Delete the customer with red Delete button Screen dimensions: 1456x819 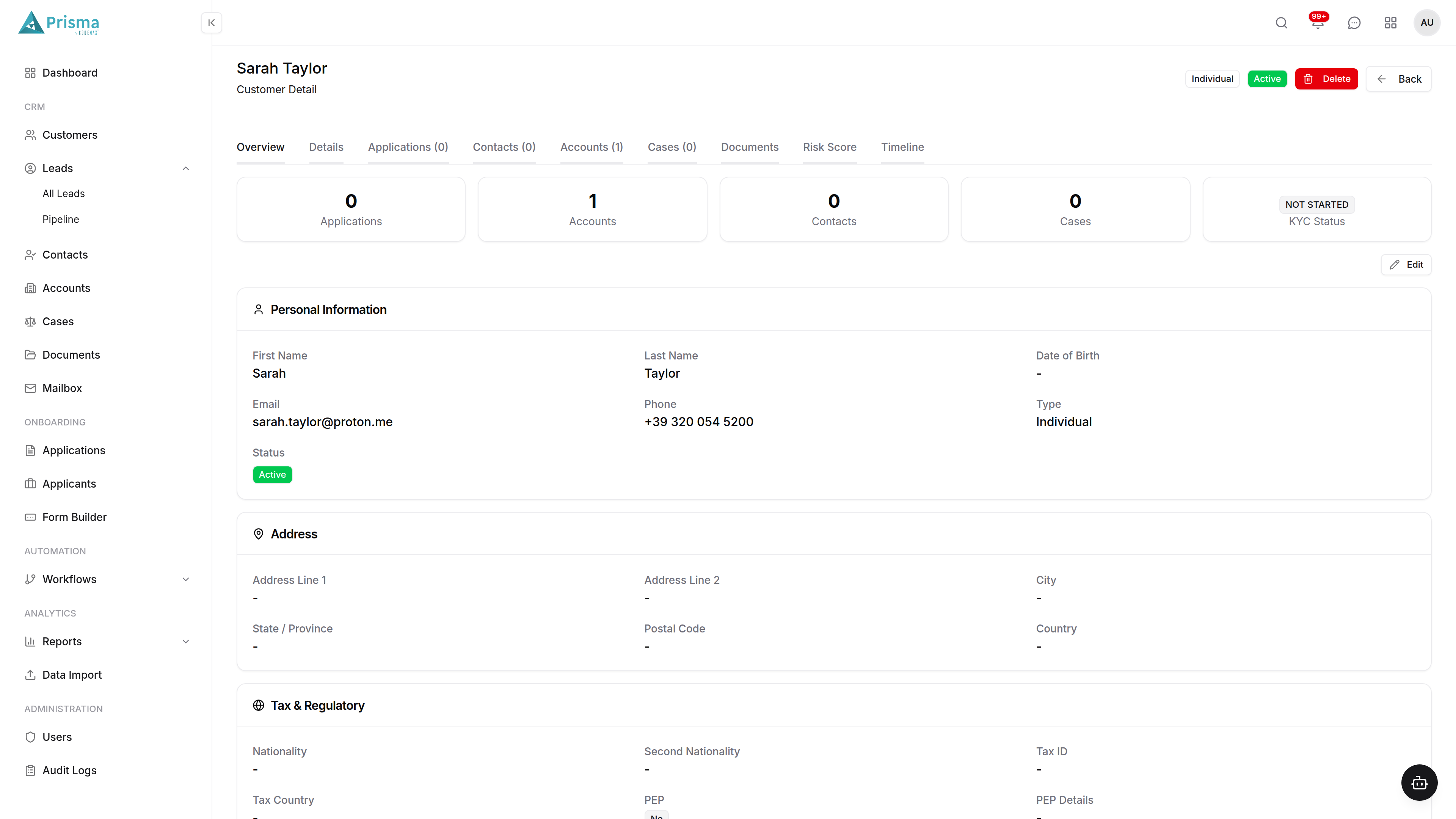tap(1326, 79)
